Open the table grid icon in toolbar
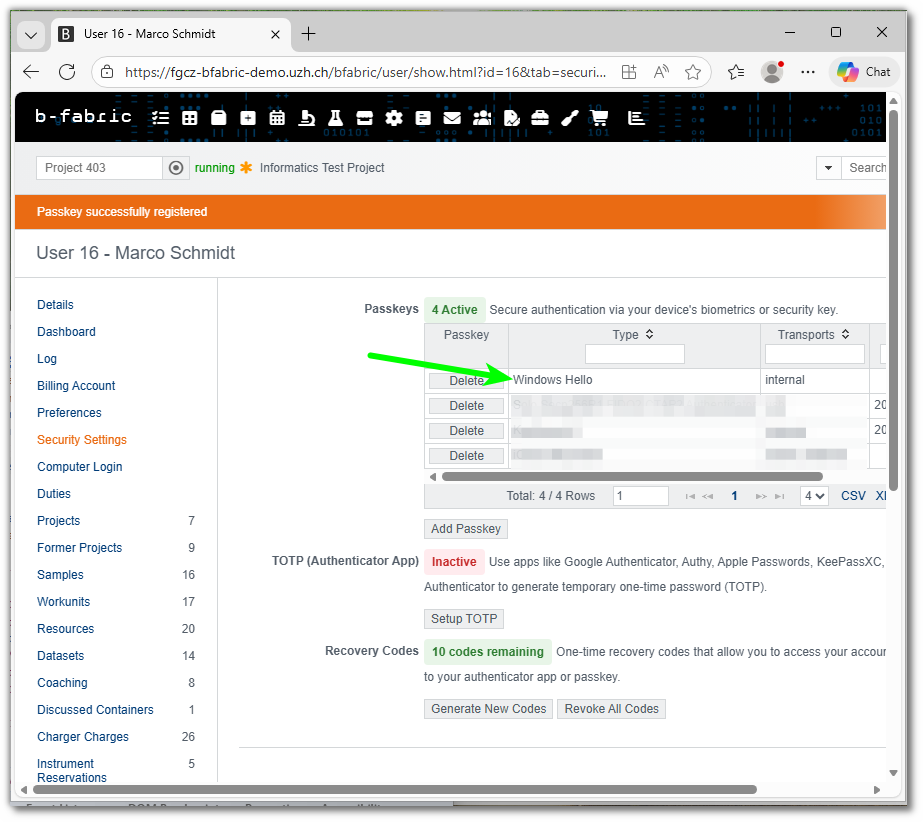This screenshot has width=923, height=822. pyautogui.click(x=190, y=118)
